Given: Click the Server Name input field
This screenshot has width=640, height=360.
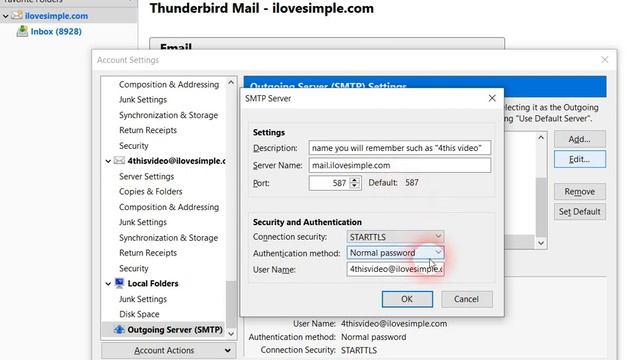Looking at the screenshot, I should pos(400,165).
